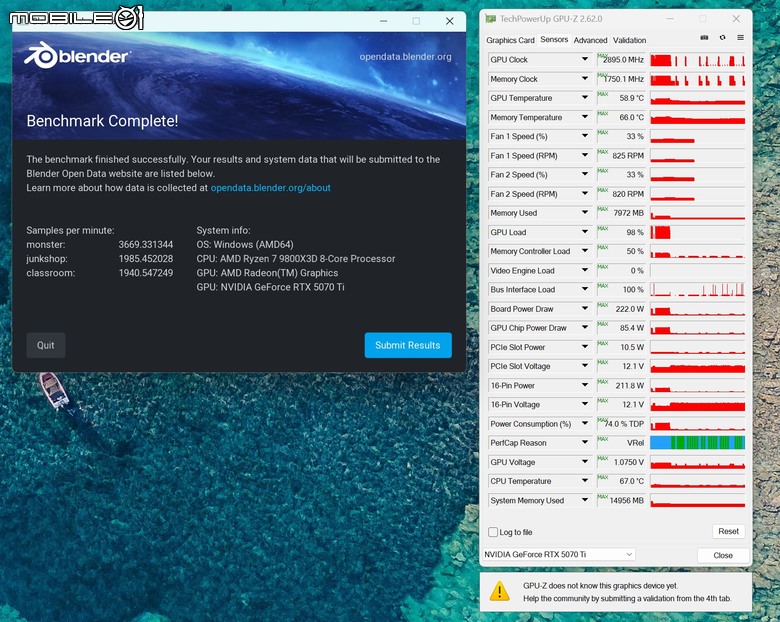Click GPU-Z title bar app icon
The image size is (780, 622).
point(490,19)
